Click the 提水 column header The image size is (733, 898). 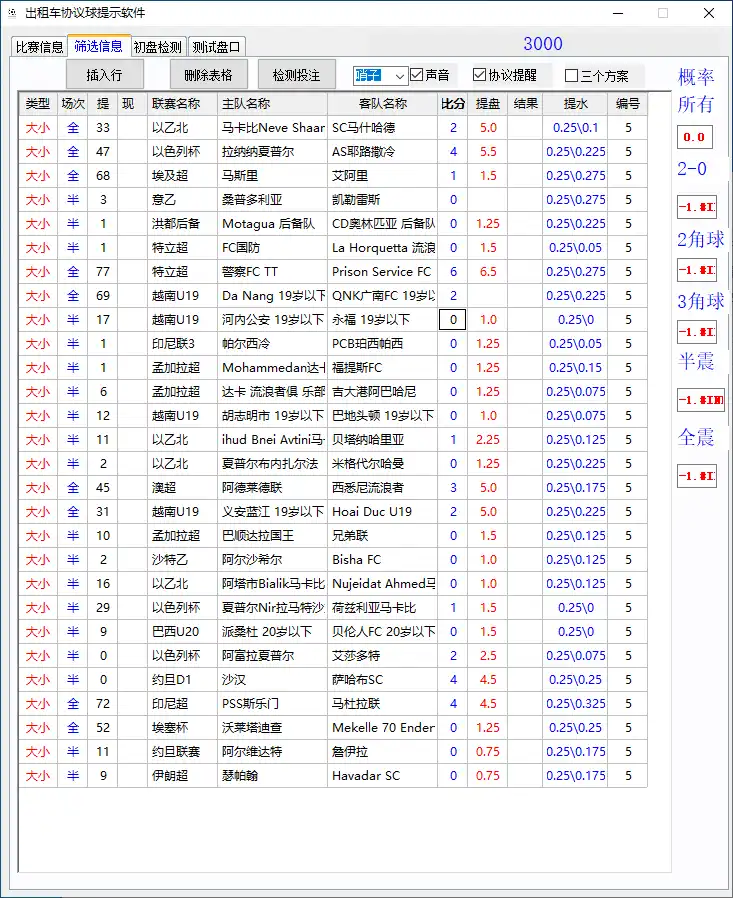click(x=575, y=103)
